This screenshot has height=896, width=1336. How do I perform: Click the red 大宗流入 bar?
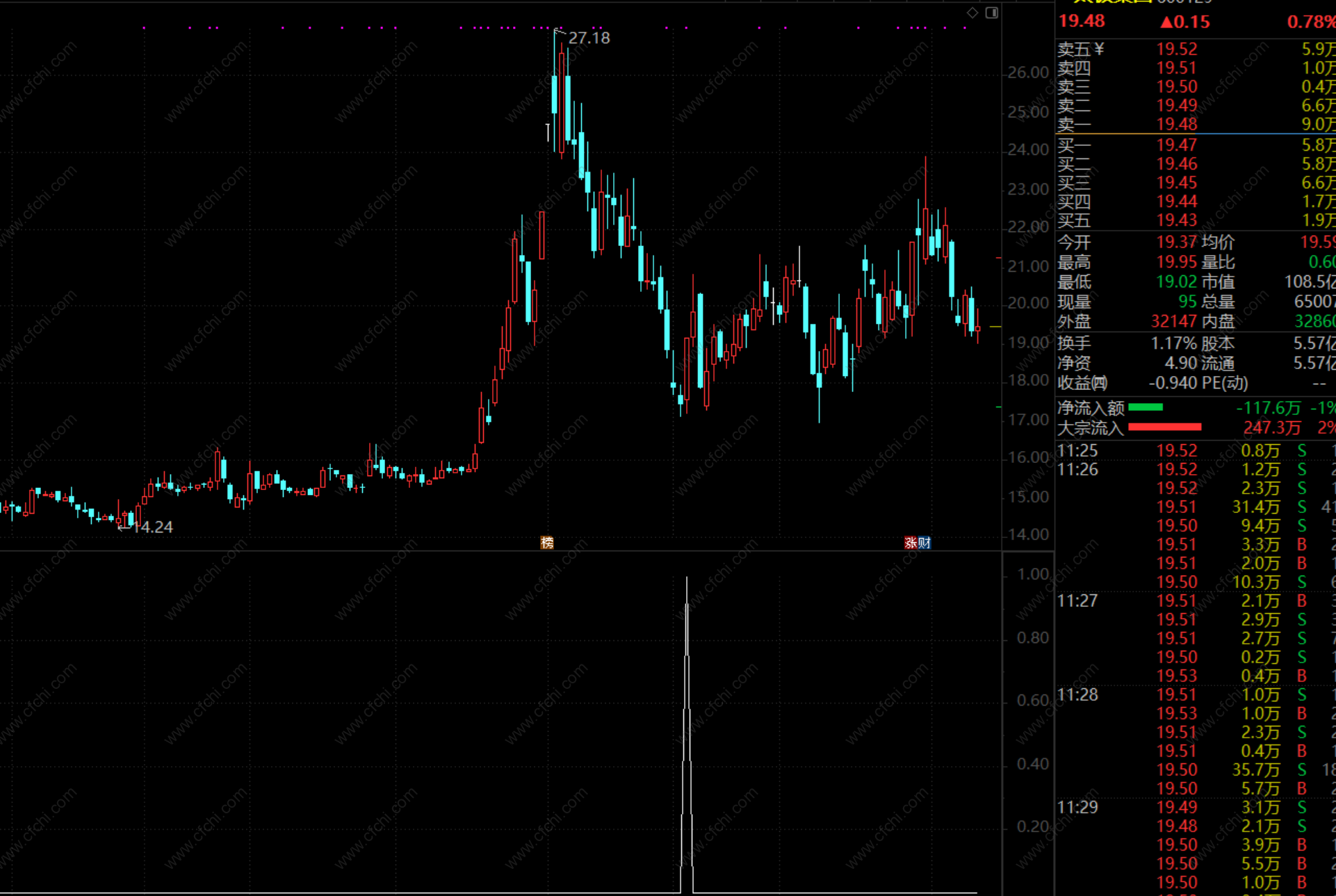1164,427
